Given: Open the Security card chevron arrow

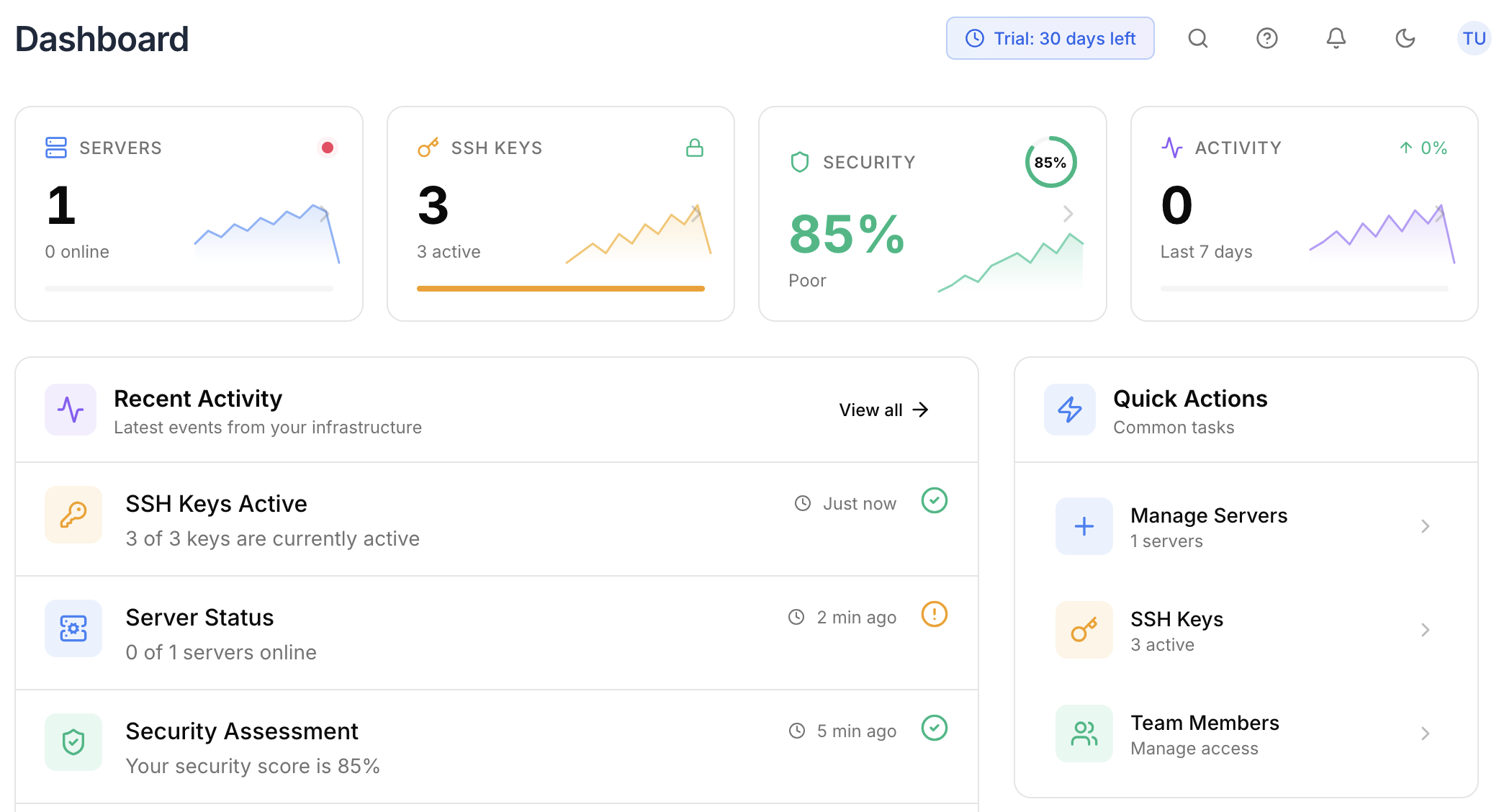Looking at the screenshot, I should (1068, 214).
